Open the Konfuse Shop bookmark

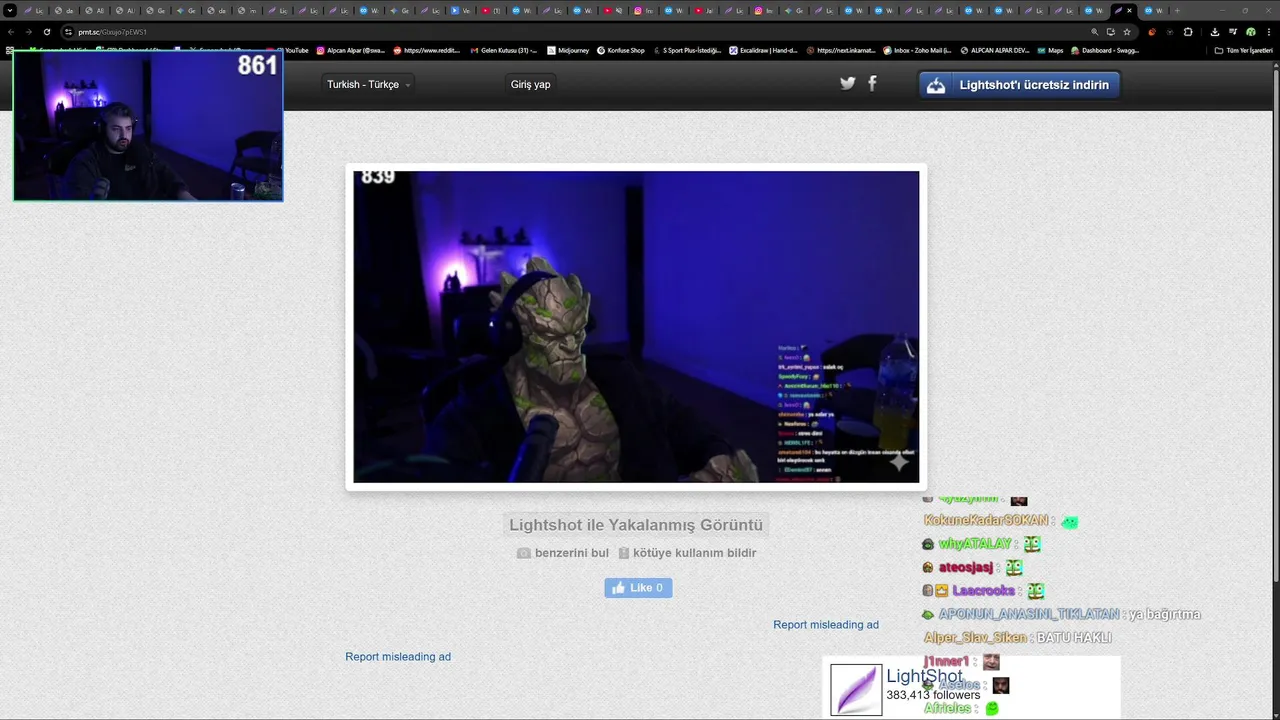[x=621, y=50]
